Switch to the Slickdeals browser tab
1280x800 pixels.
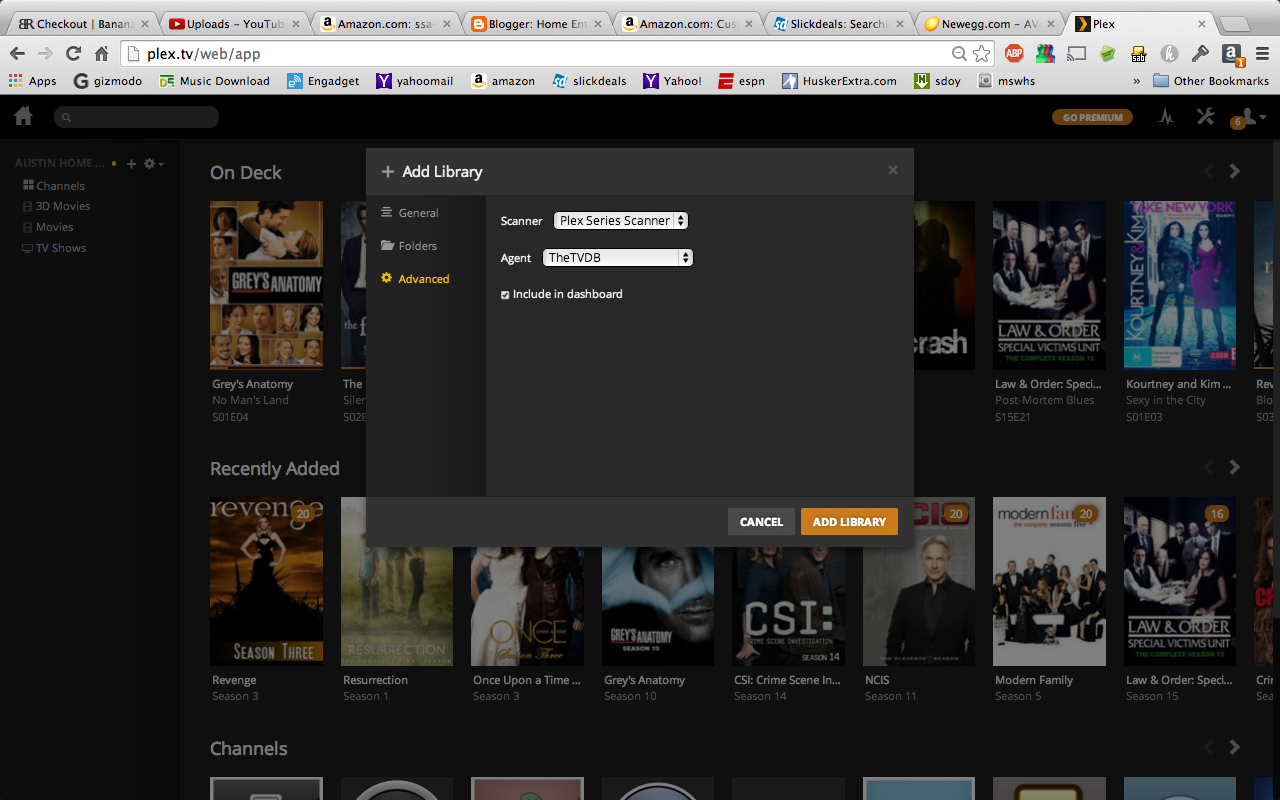point(838,23)
